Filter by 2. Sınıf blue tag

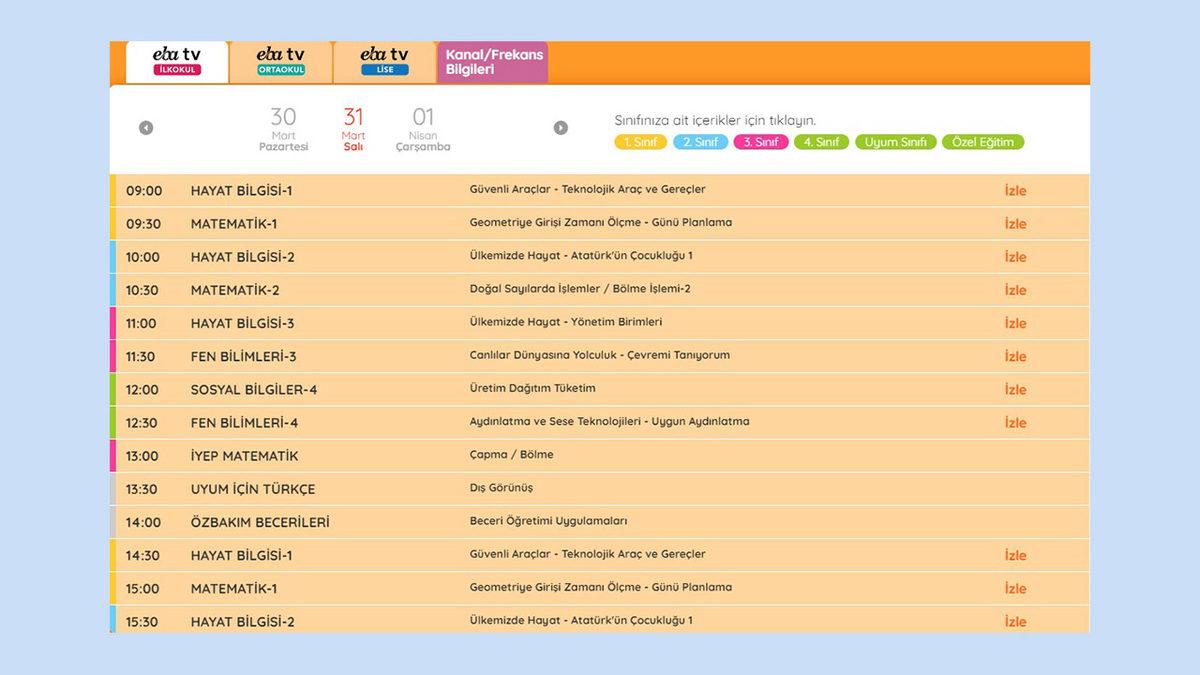[x=700, y=142]
